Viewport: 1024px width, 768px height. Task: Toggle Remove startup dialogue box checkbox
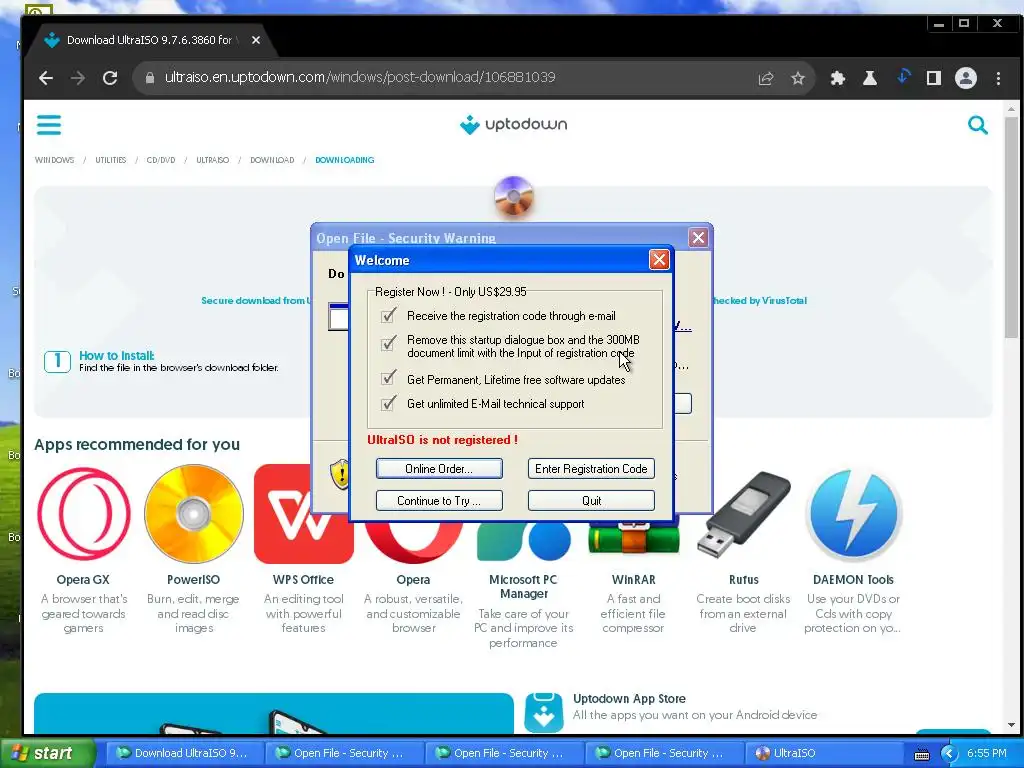[x=388, y=344]
